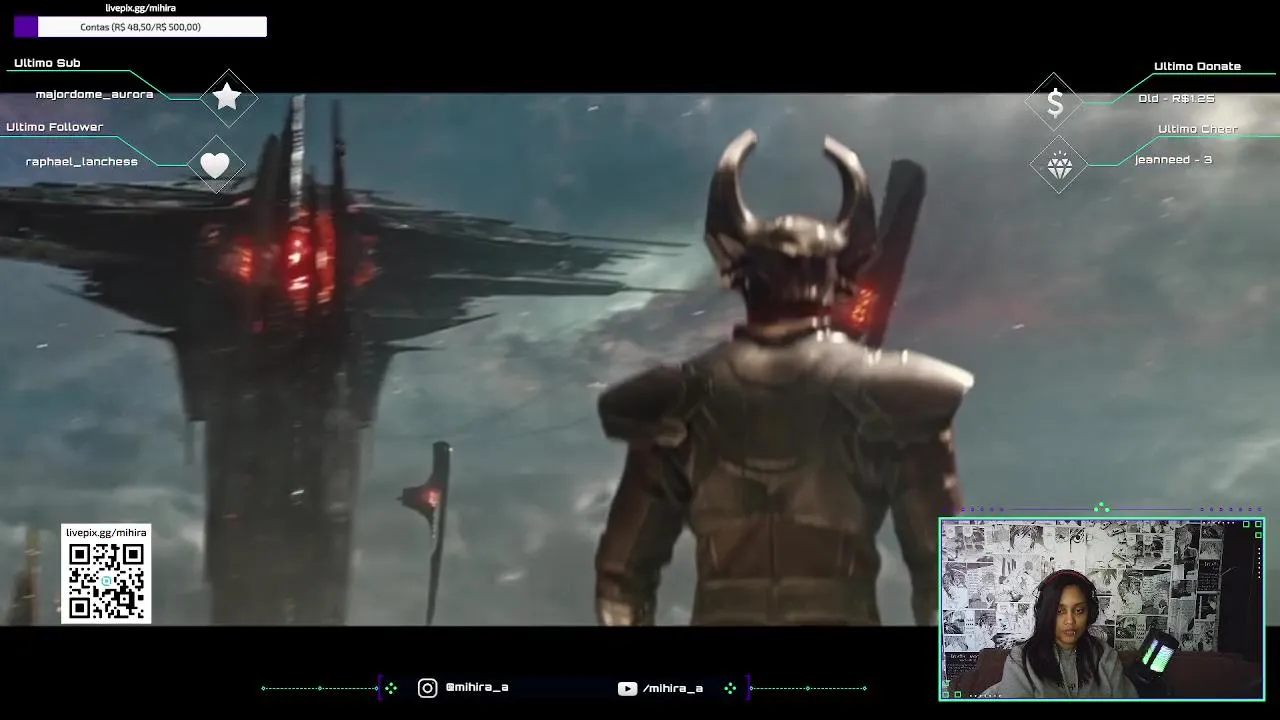
Task: Click the username 'raphael_lanchess'
Action: (x=82, y=161)
